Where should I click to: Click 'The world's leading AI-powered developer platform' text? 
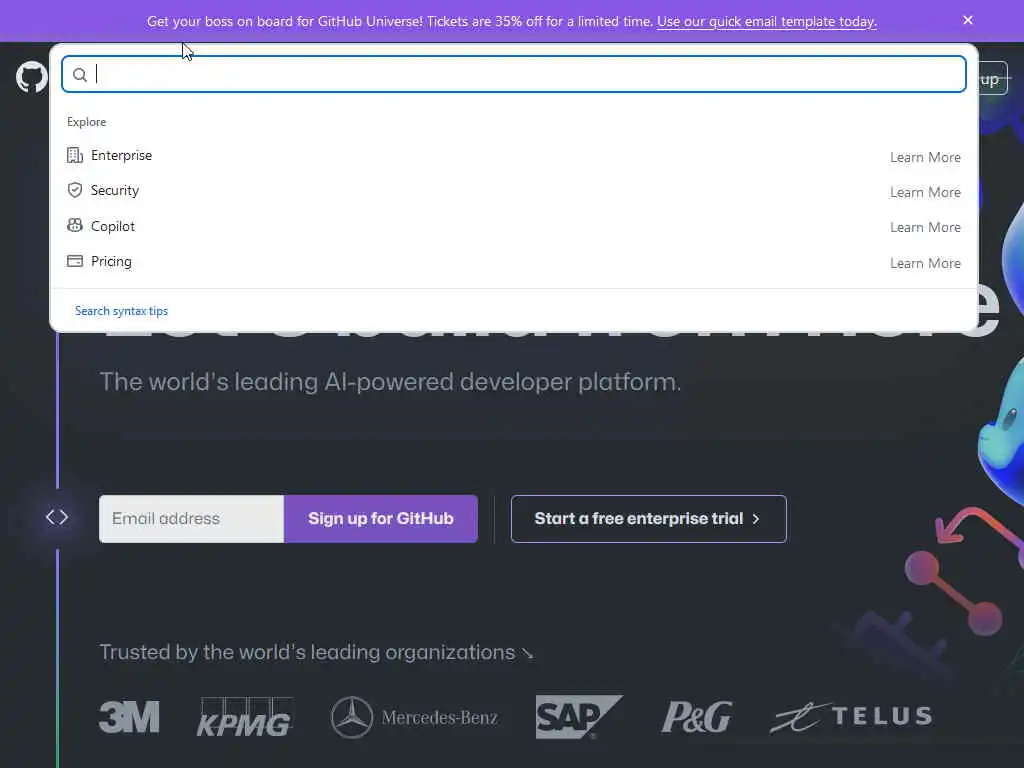click(390, 382)
